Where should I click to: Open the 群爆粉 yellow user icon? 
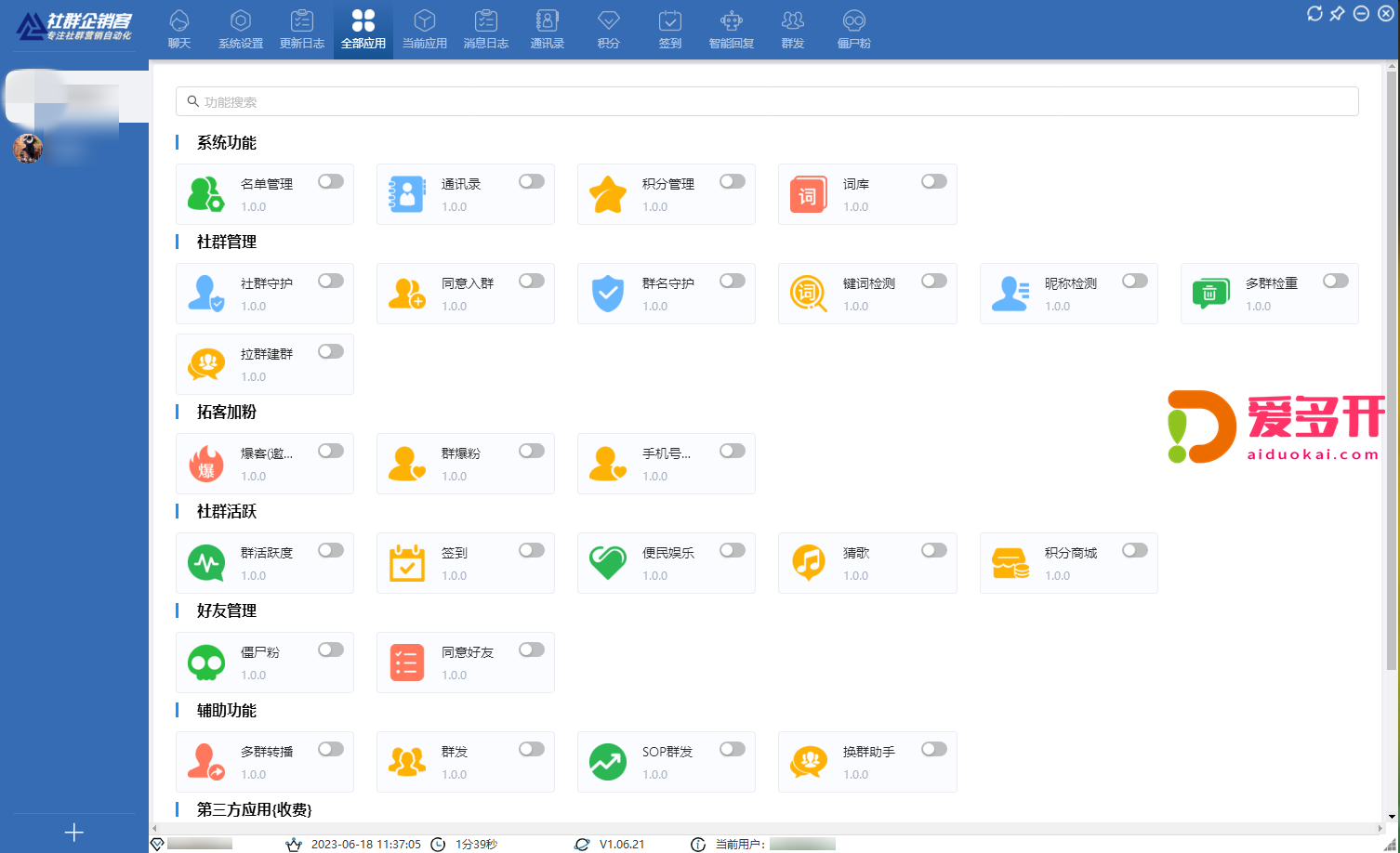(406, 464)
